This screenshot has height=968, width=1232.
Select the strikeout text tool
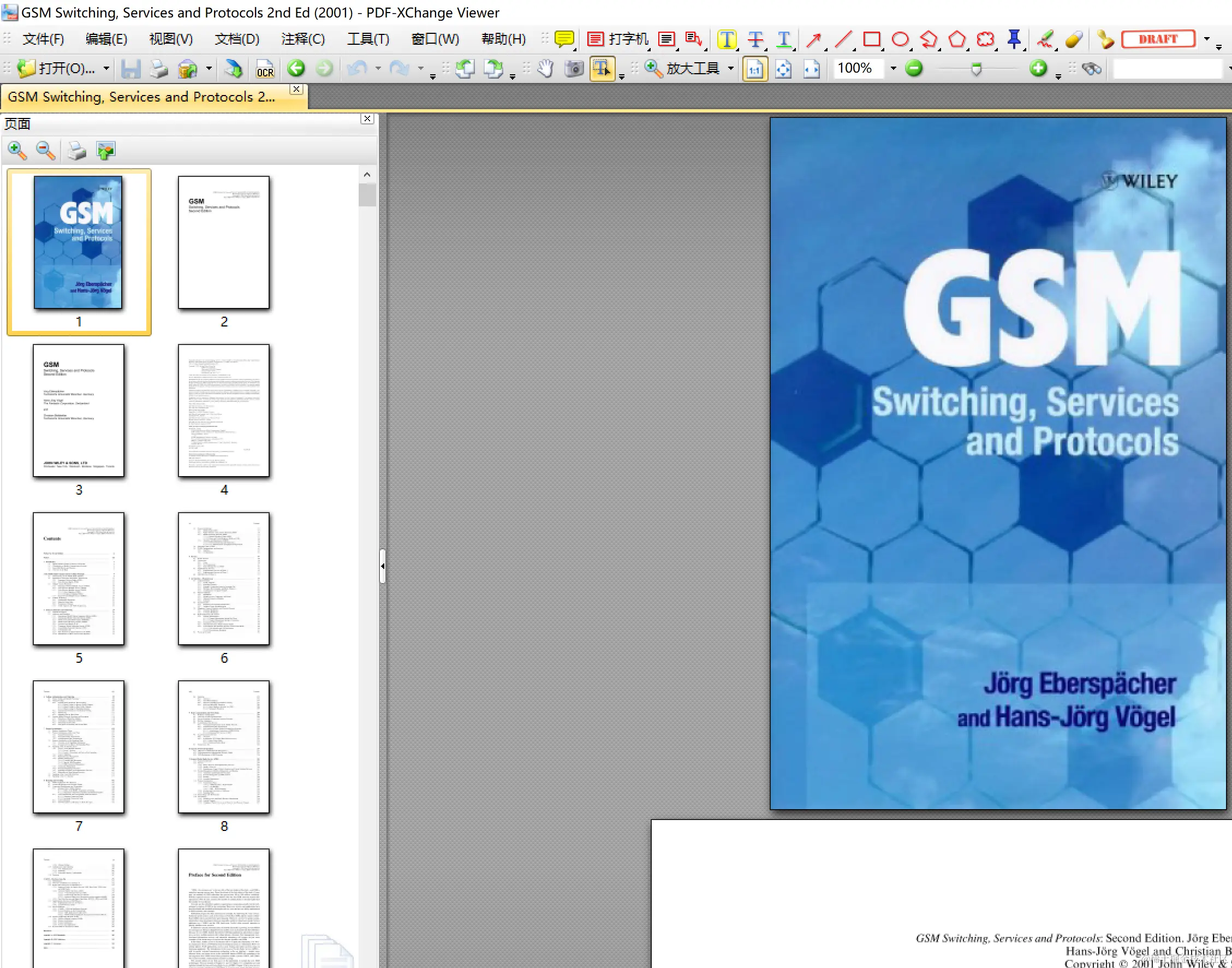[755, 39]
